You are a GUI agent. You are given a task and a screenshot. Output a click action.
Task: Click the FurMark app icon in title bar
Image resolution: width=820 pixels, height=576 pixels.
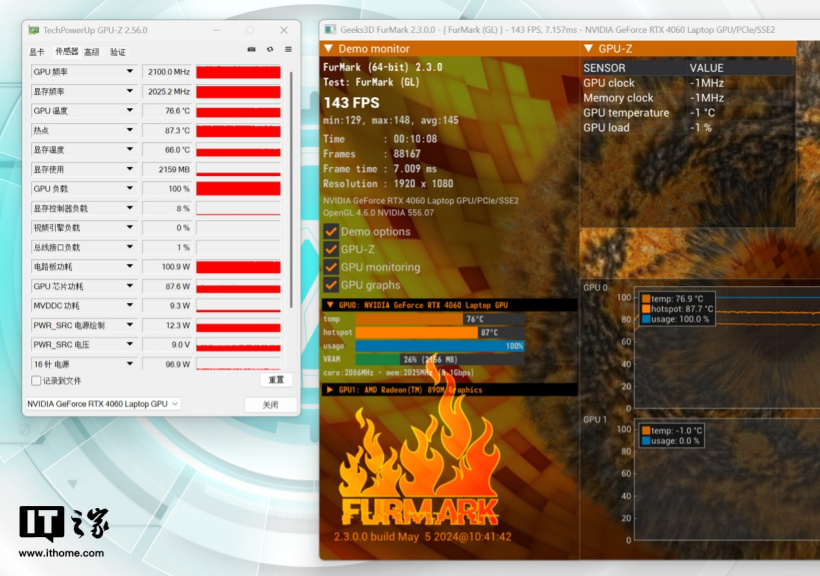point(329,30)
